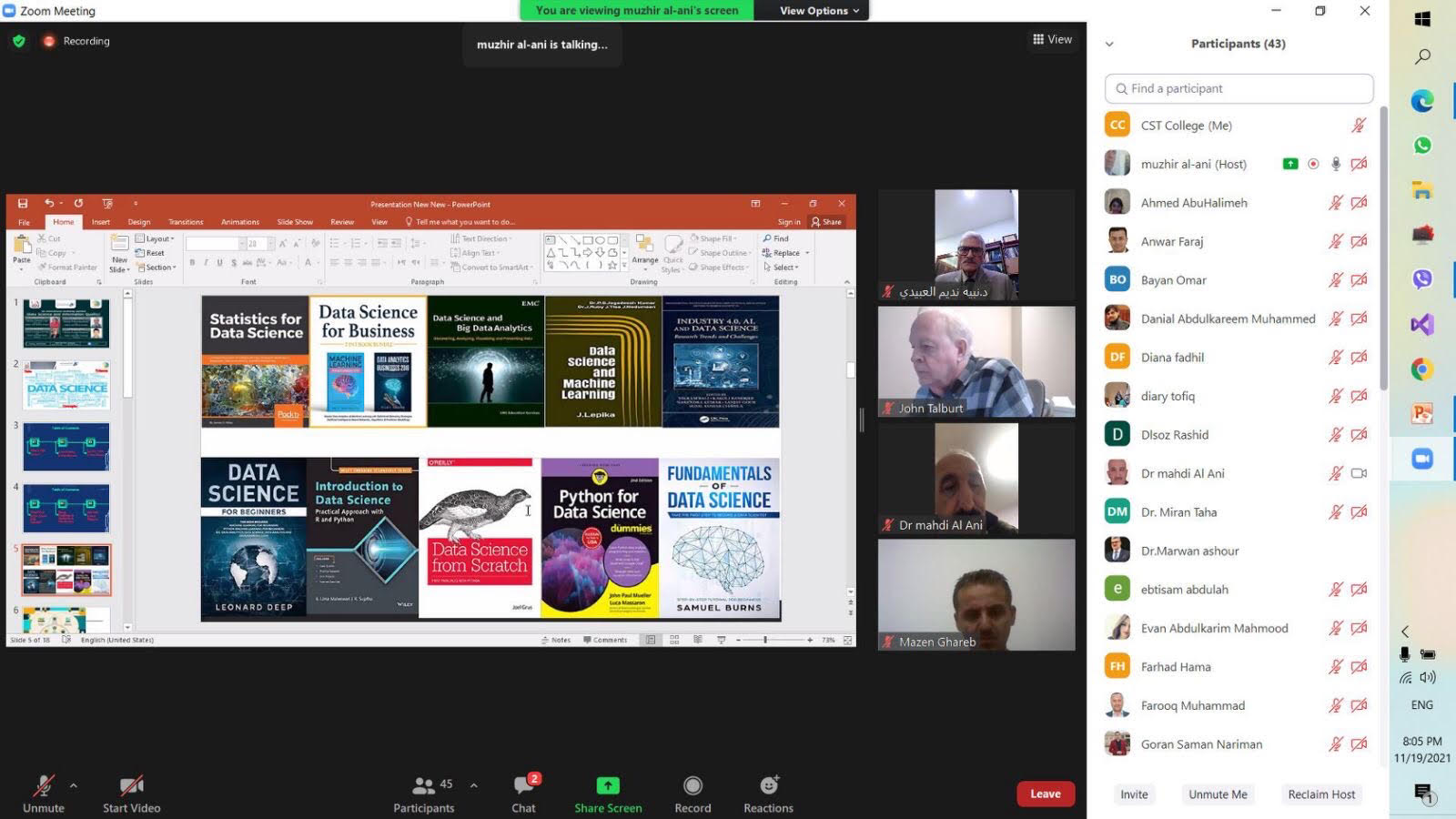Open PowerPoint from the Windows taskbar
1456x819 pixels.
(x=1422, y=414)
